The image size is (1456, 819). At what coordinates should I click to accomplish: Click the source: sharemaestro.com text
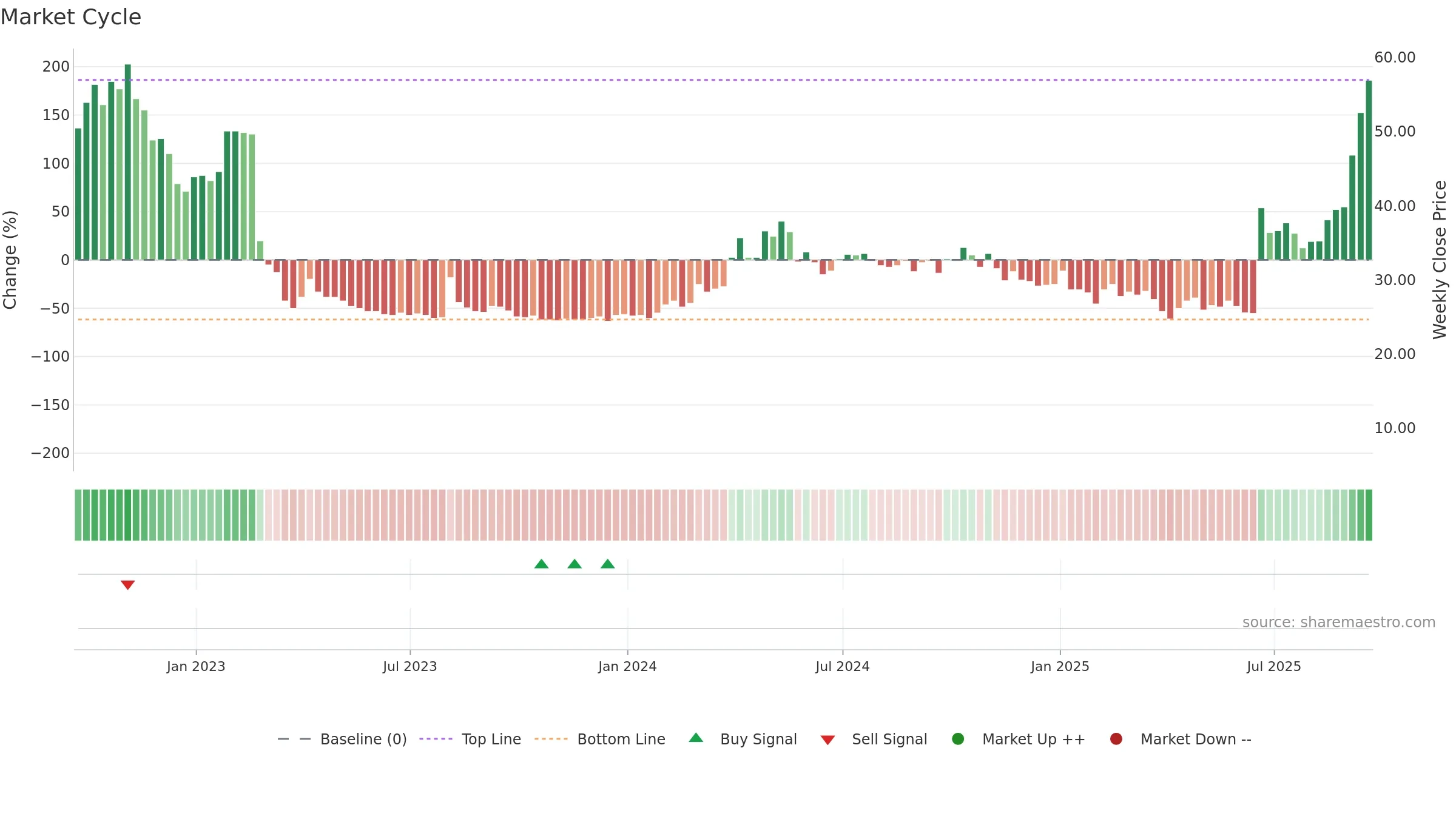tap(1339, 622)
